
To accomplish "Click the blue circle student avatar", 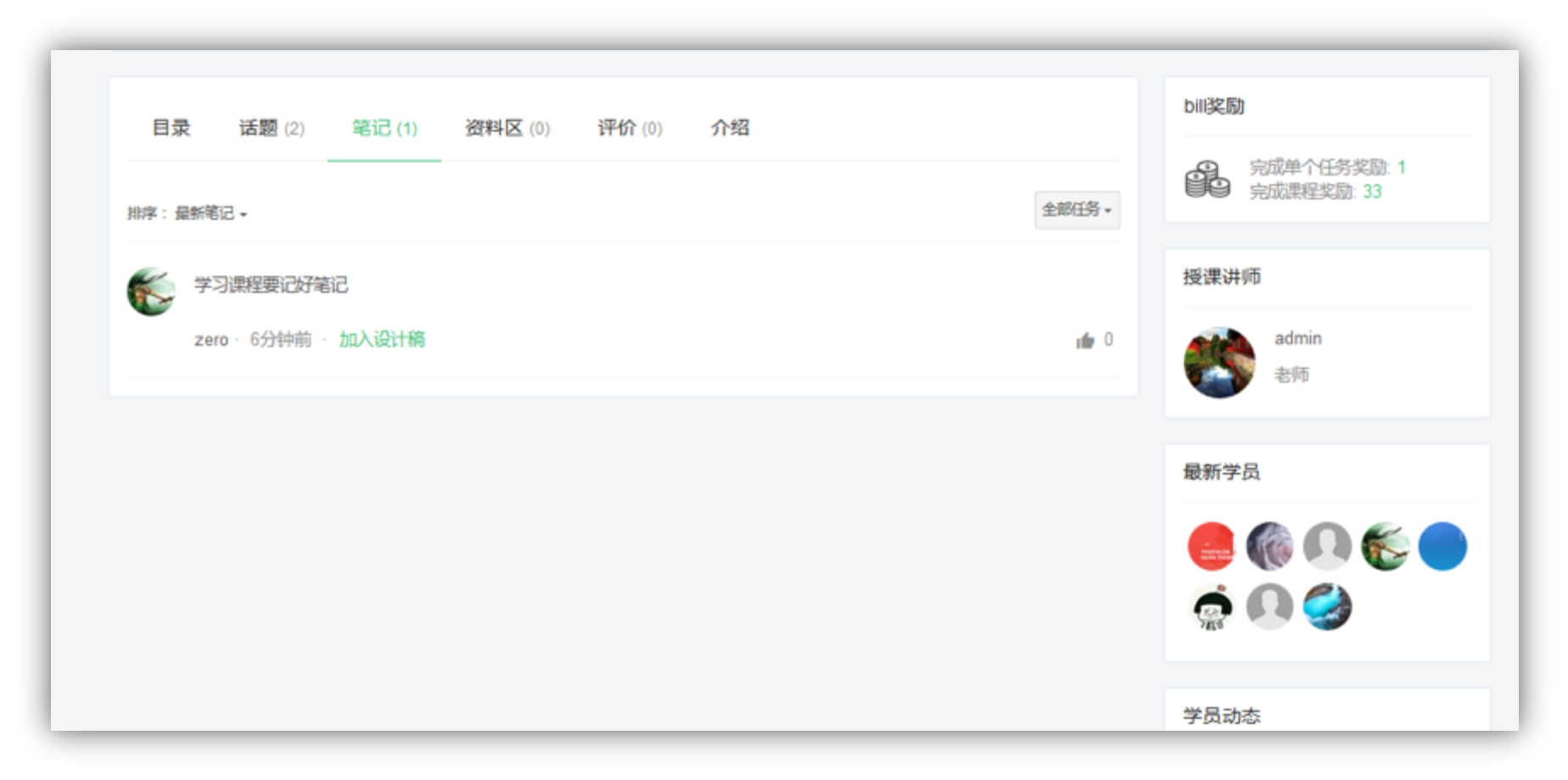I will tap(1442, 547).
